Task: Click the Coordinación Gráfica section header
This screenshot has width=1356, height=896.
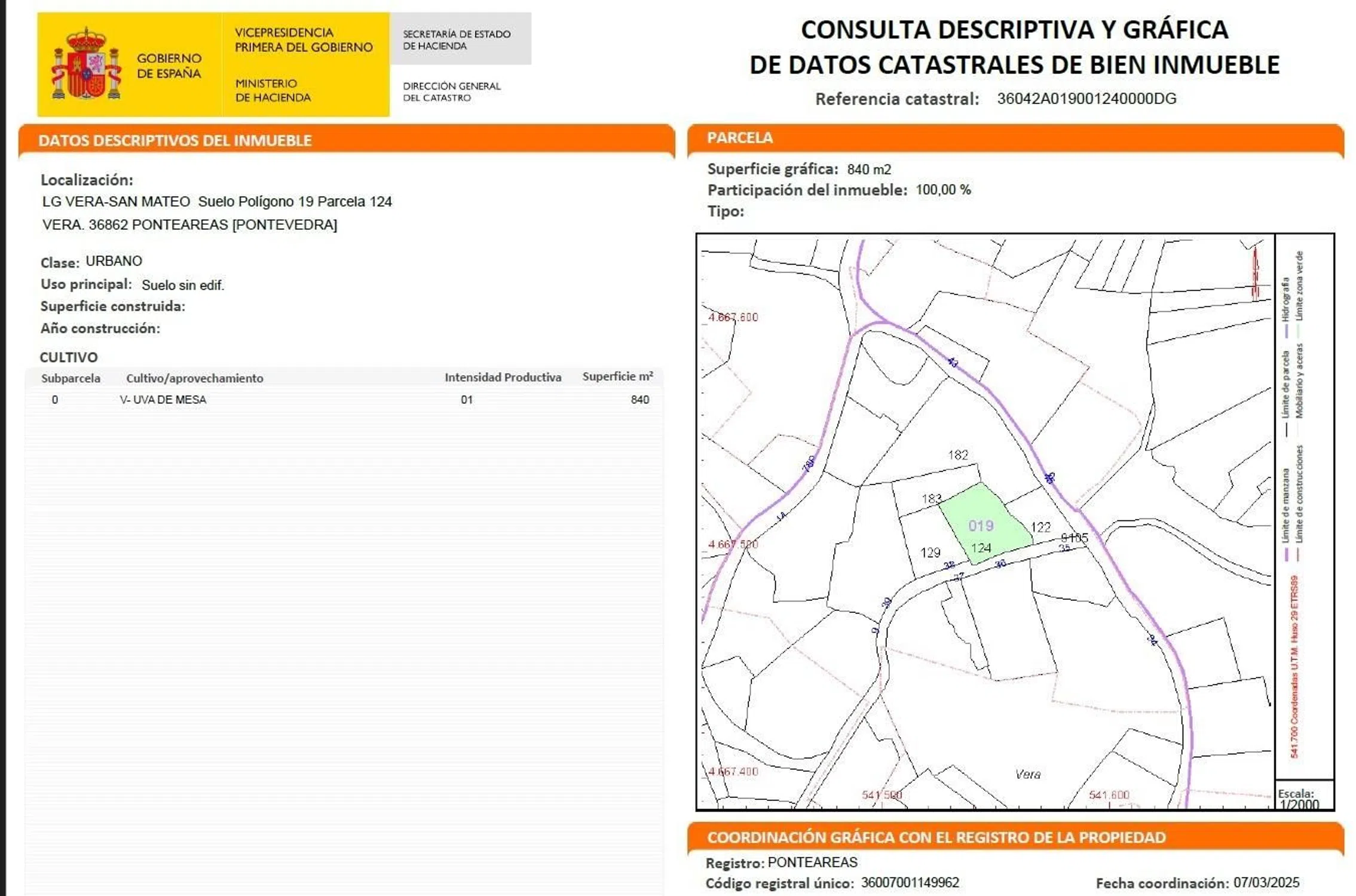Action: (x=936, y=837)
